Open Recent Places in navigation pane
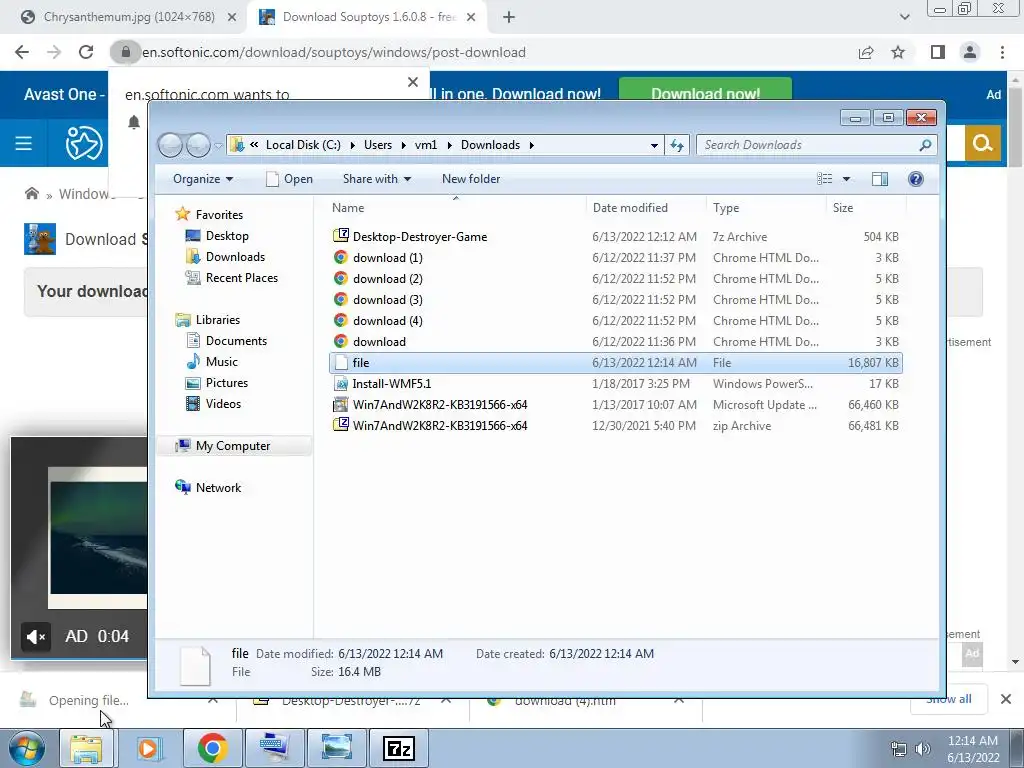Image resolution: width=1024 pixels, height=768 pixels. 242,278
